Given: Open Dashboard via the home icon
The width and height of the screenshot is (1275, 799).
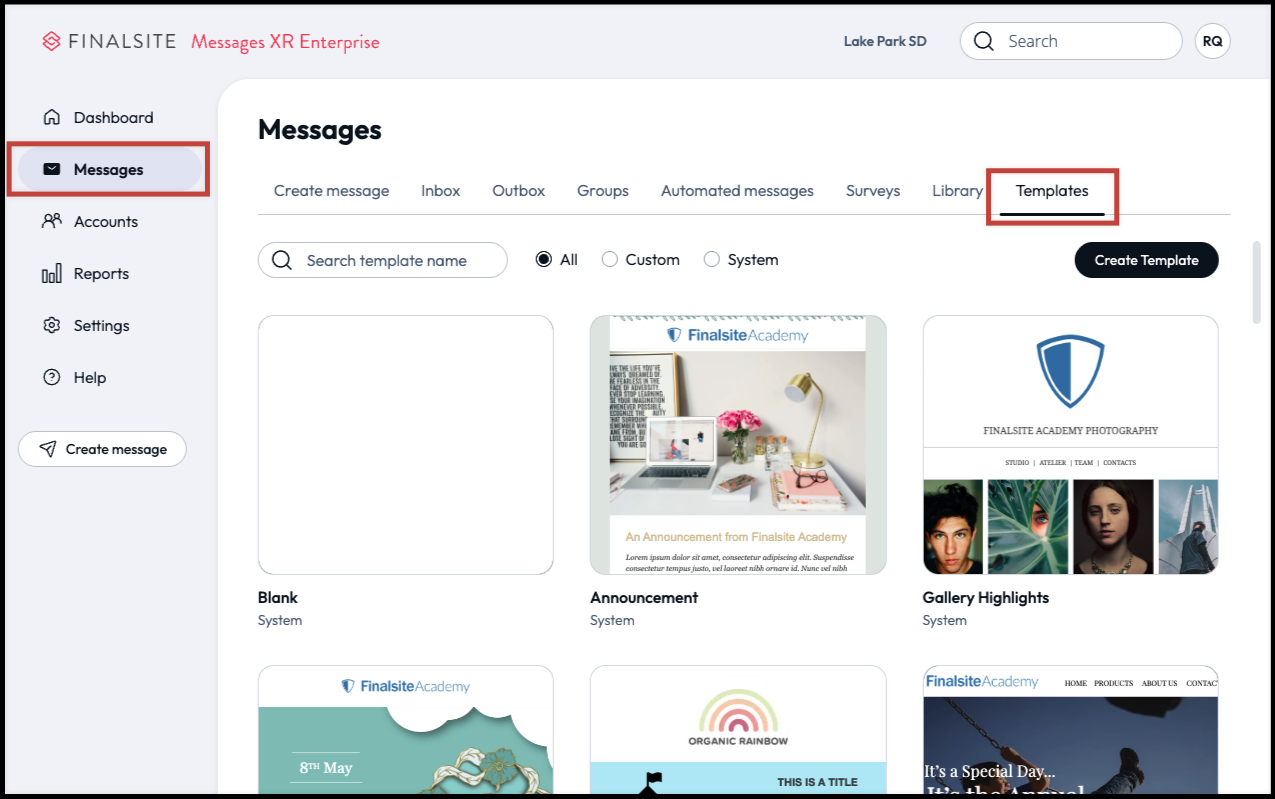Looking at the screenshot, I should point(52,117).
